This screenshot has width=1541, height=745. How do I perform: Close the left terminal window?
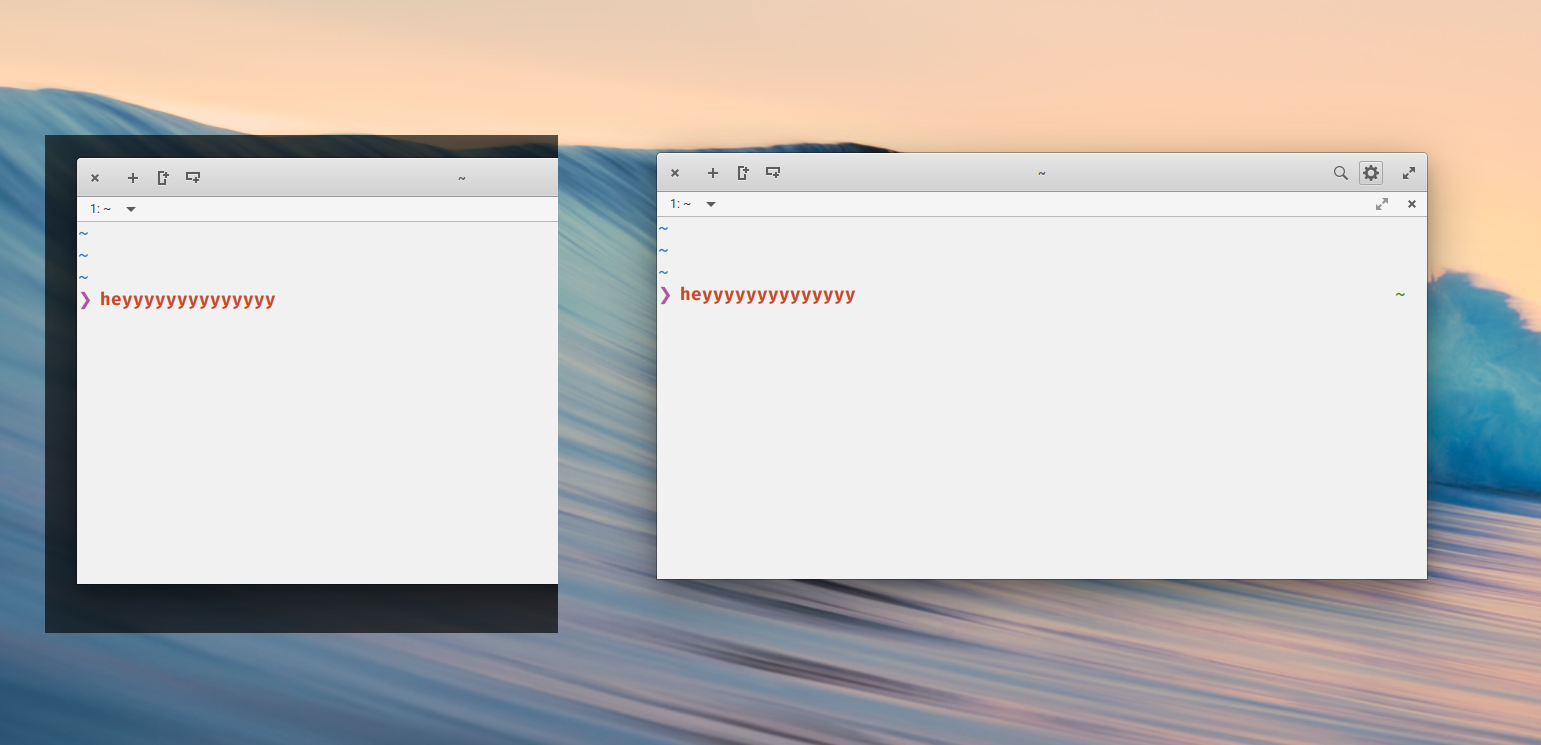[95, 178]
